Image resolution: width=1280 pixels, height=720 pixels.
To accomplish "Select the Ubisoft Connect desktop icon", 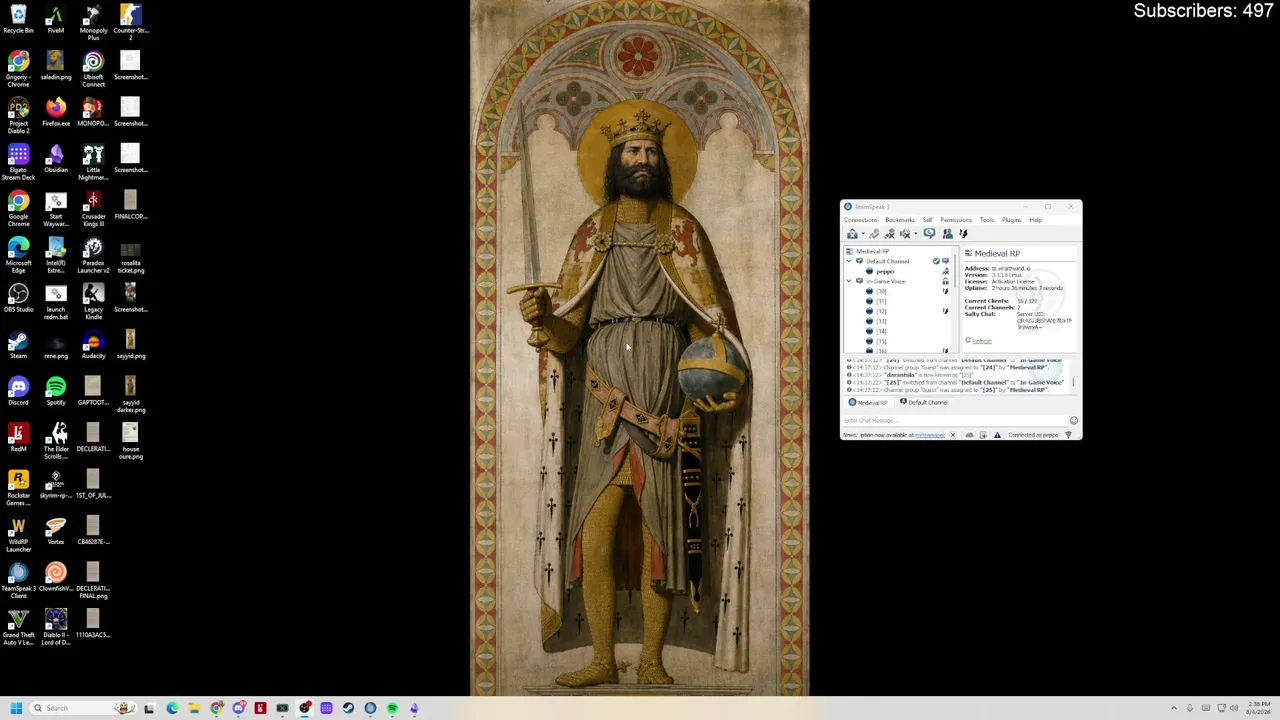I will point(93,69).
